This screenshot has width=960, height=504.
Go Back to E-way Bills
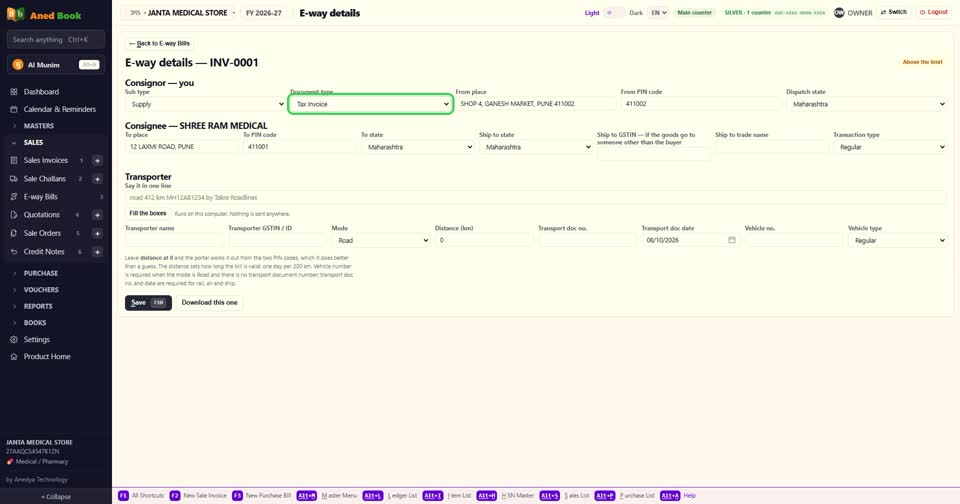pos(160,43)
